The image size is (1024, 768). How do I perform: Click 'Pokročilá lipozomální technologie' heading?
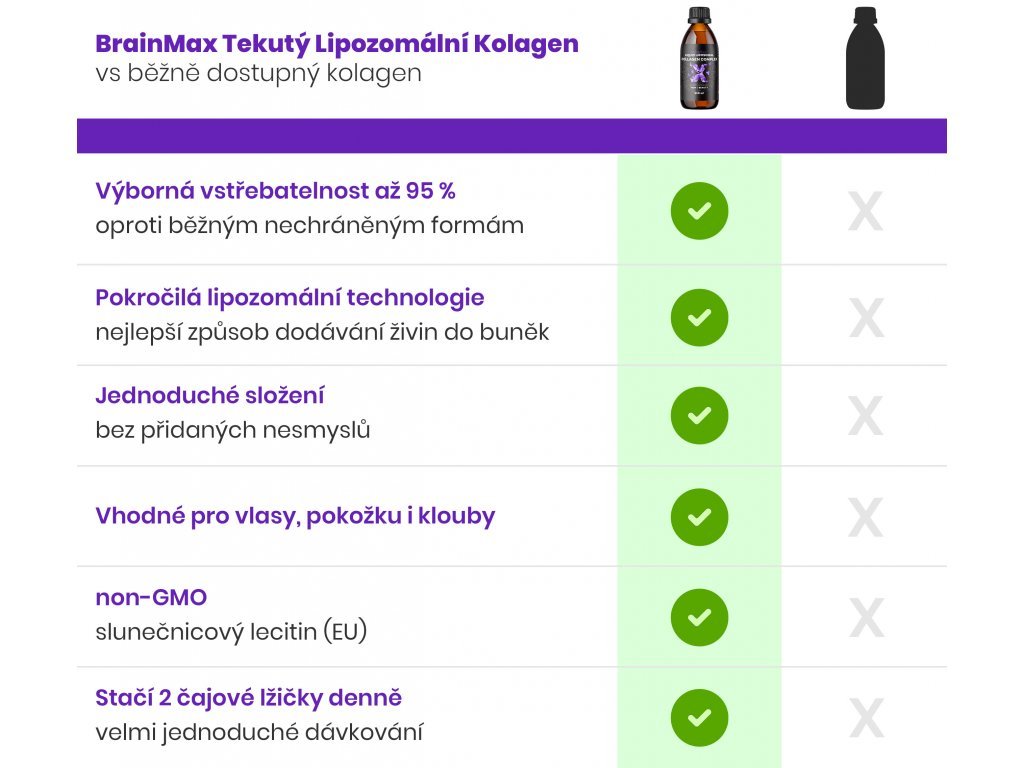(x=290, y=298)
